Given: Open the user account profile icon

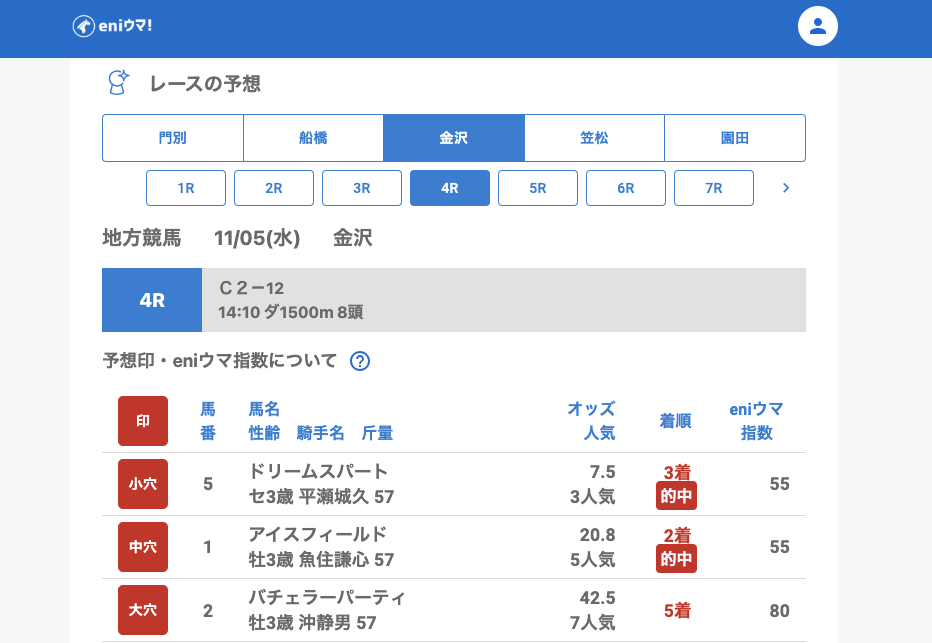Looking at the screenshot, I should (817, 26).
